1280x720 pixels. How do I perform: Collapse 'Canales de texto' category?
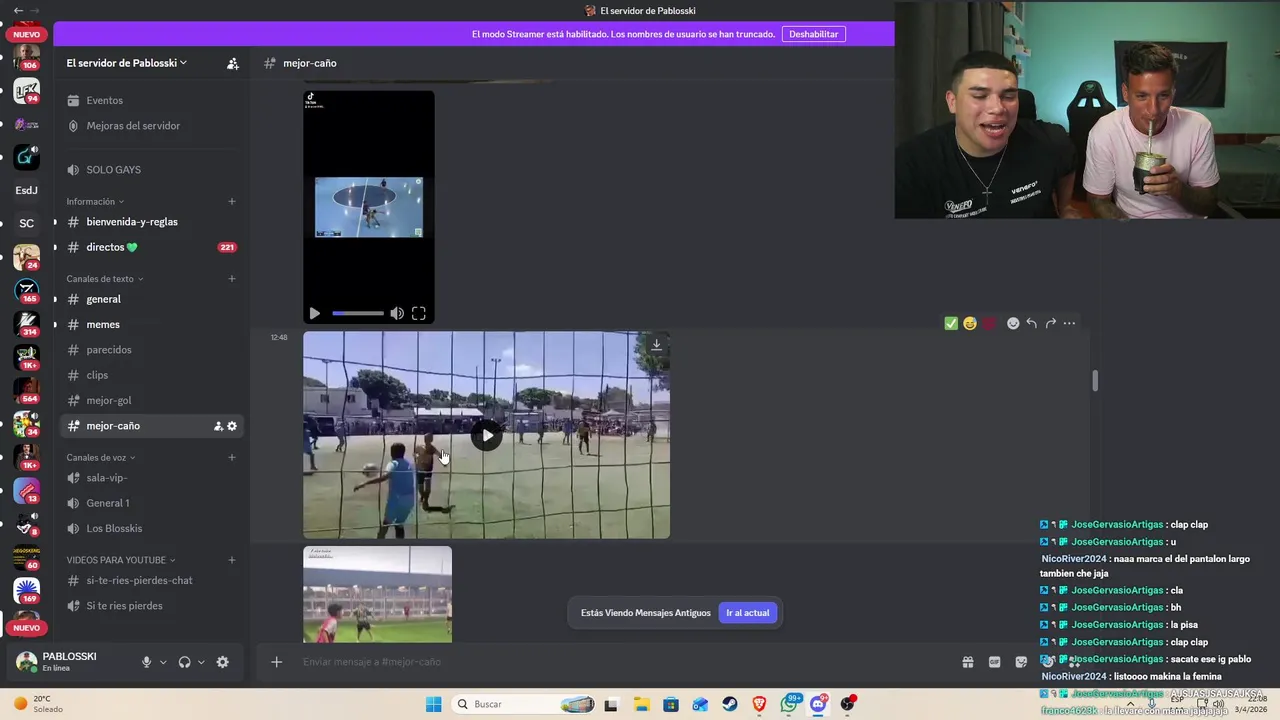[x=105, y=279]
